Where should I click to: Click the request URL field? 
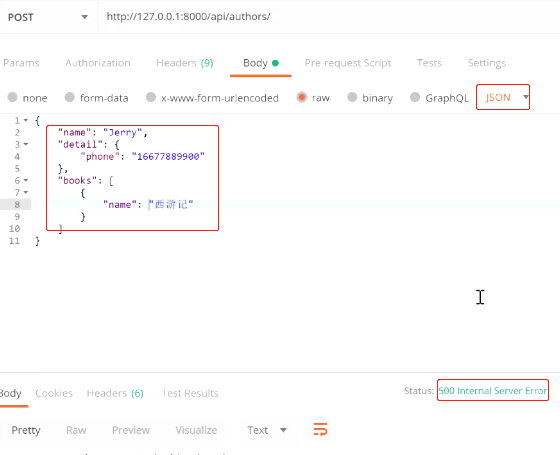(329, 17)
